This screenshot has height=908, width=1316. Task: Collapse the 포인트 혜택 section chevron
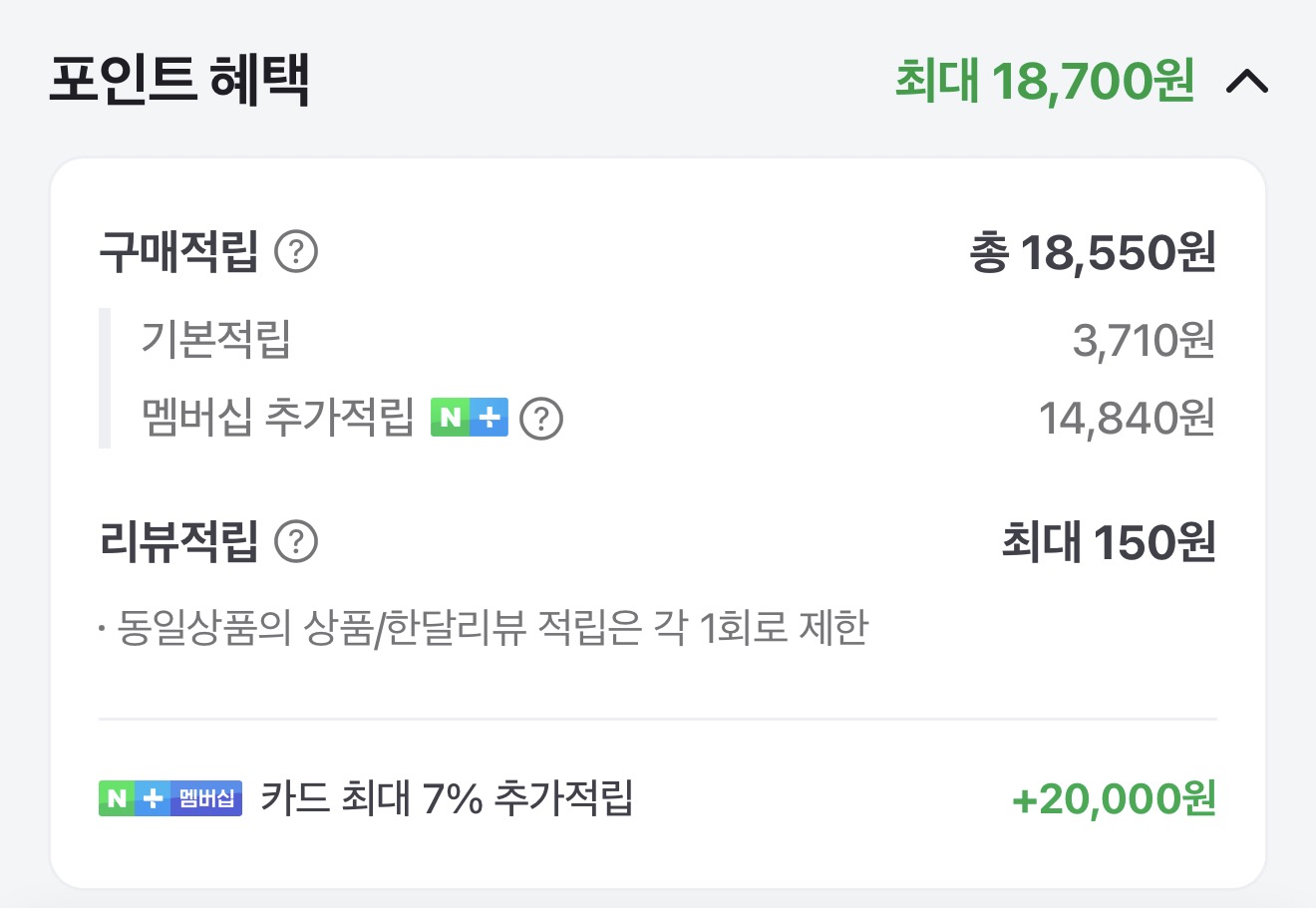point(1246,81)
